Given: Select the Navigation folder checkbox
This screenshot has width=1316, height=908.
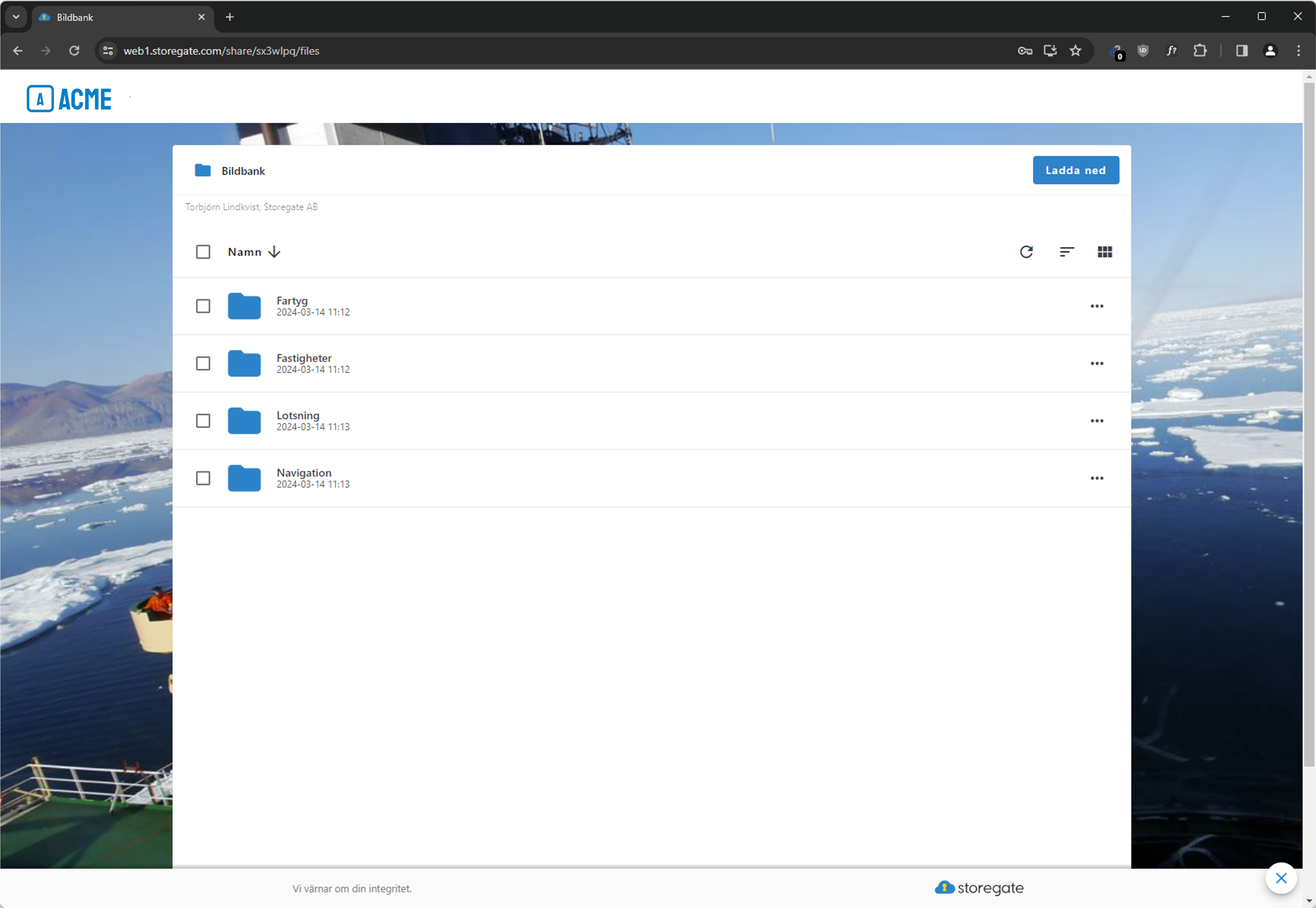Looking at the screenshot, I should [x=203, y=478].
